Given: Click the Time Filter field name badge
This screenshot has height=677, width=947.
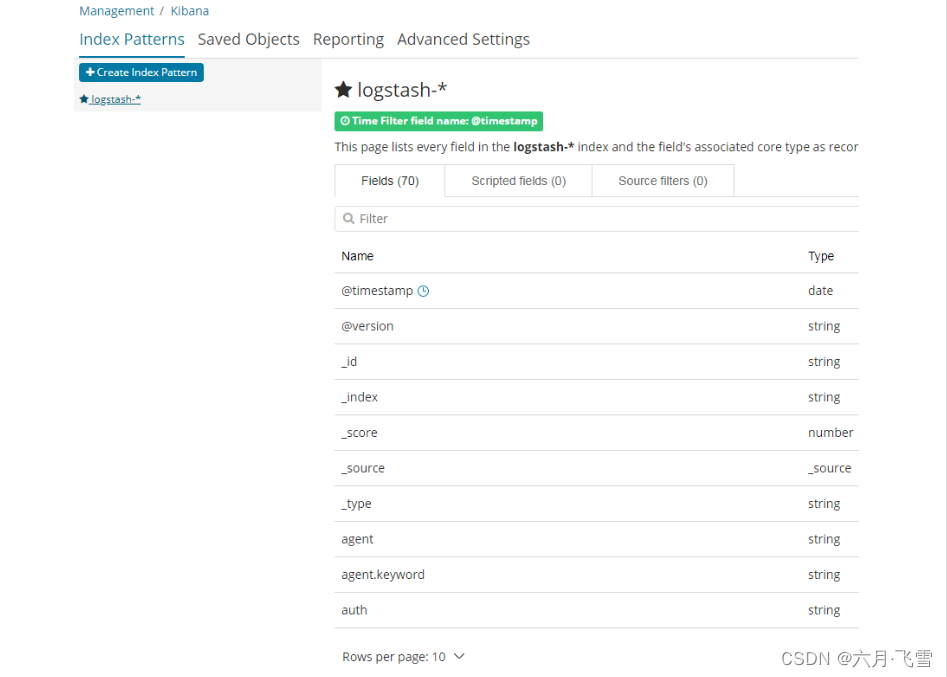Looking at the screenshot, I should pos(438,121).
